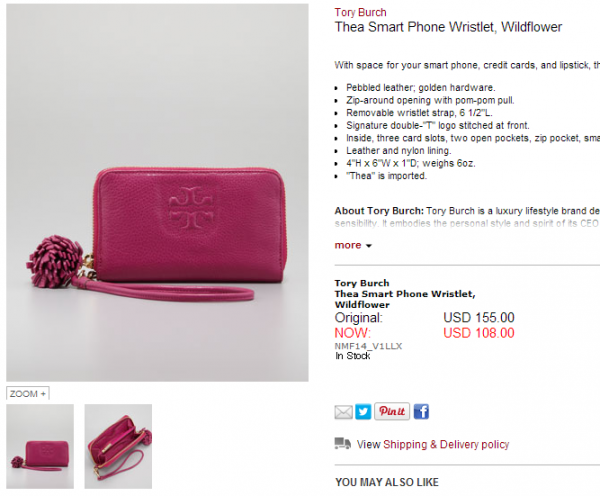View Shipping & Delivery policy link
Screen dimensions: 600x496
(x=433, y=444)
